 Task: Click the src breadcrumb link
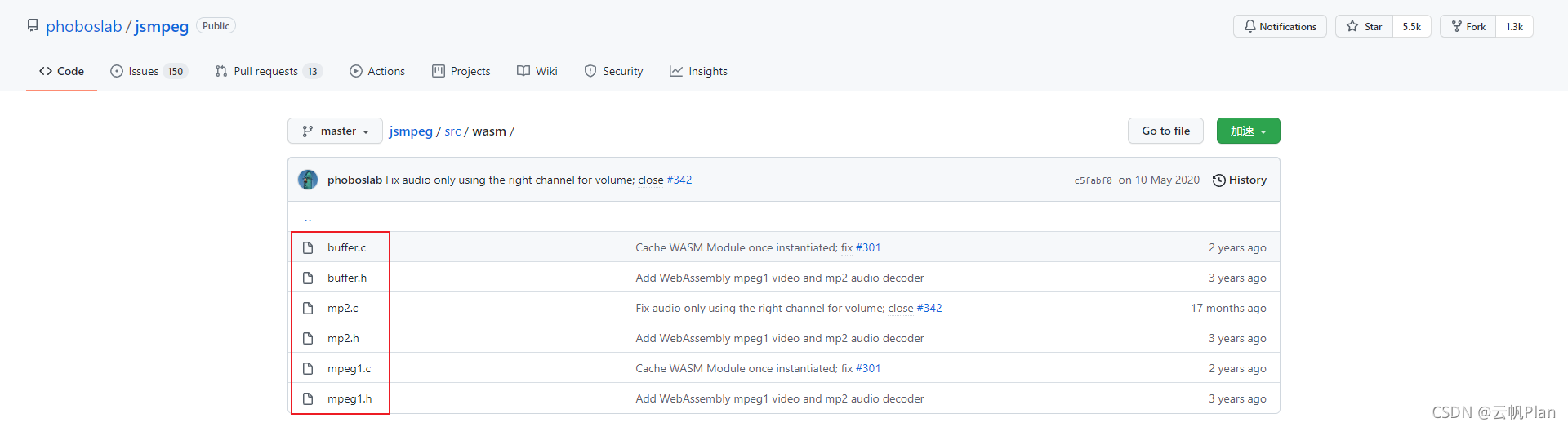coord(452,131)
